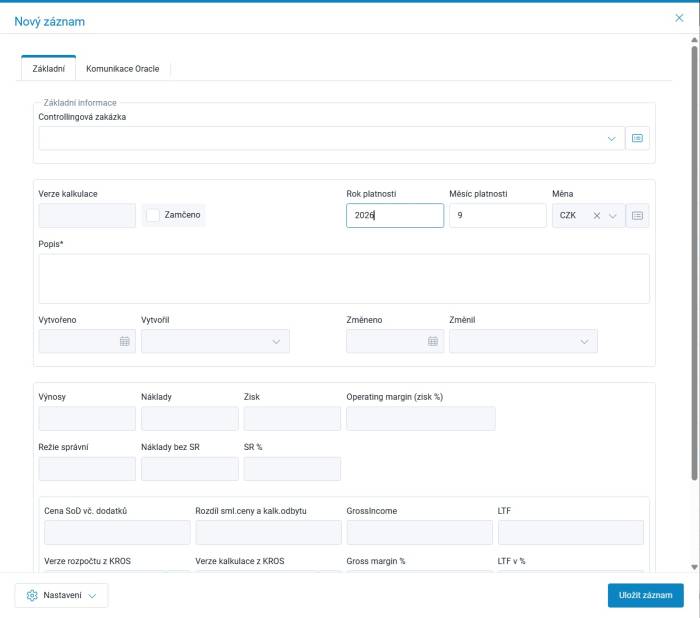The image size is (700, 618).
Task: Open calendar picker for Vytvořeno
Action: point(125,342)
